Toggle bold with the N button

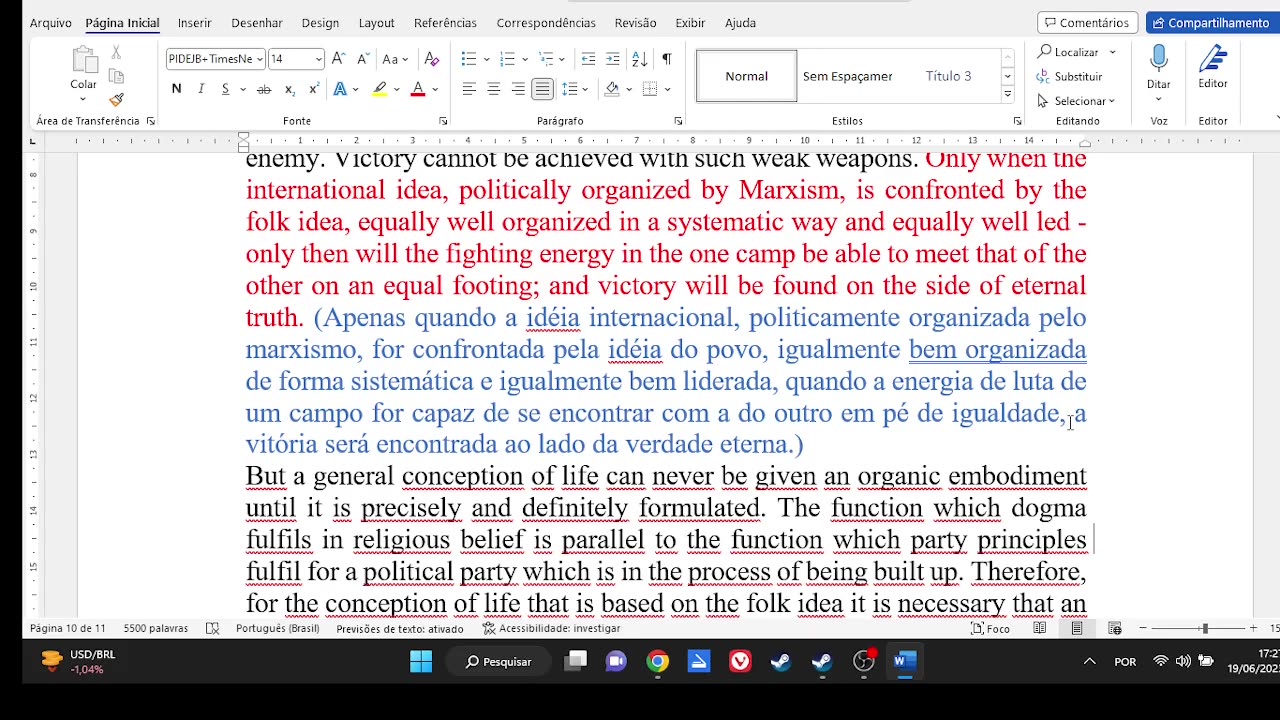point(176,89)
